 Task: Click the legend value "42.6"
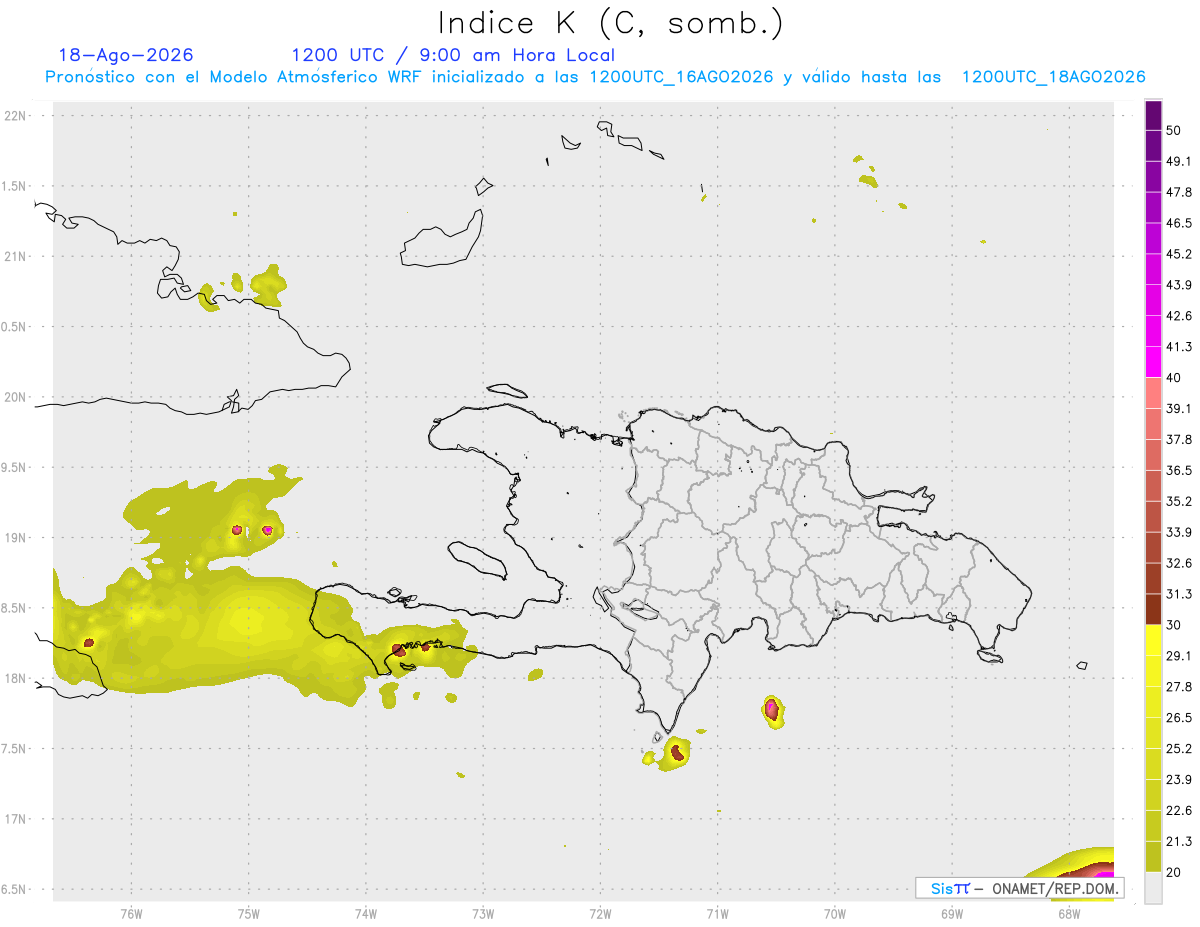coord(1178,316)
